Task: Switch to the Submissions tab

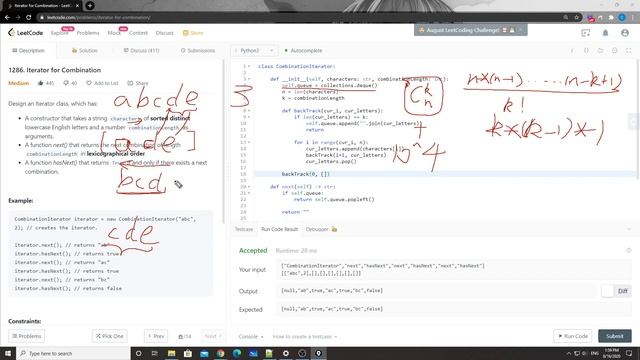Action: 198,51
